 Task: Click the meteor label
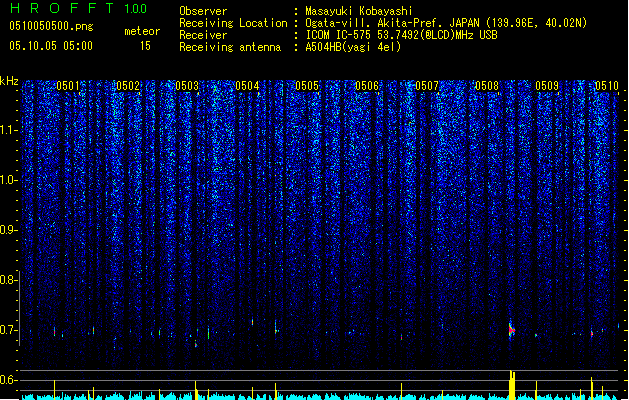coord(142,31)
